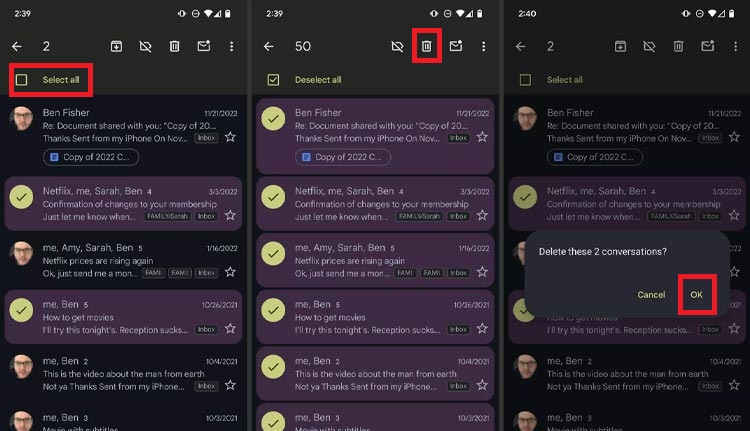Deselect 'man from earth' checkmark in middle screenshot
The height and width of the screenshot is (431, 750).
(x=273, y=367)
